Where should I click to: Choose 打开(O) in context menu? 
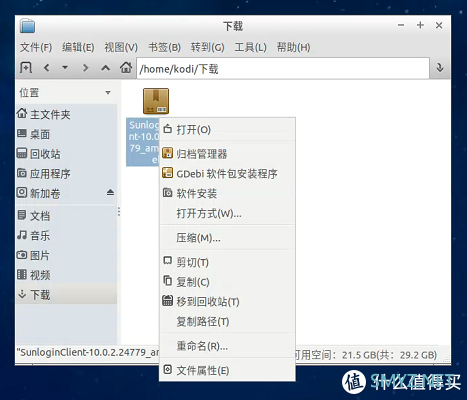tap(227, 129)
